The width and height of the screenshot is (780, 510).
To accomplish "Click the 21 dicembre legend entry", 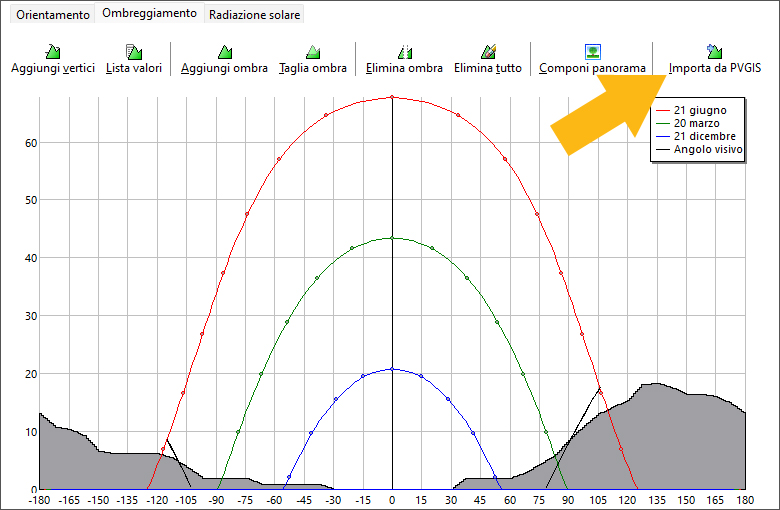I will coord(696,136).
